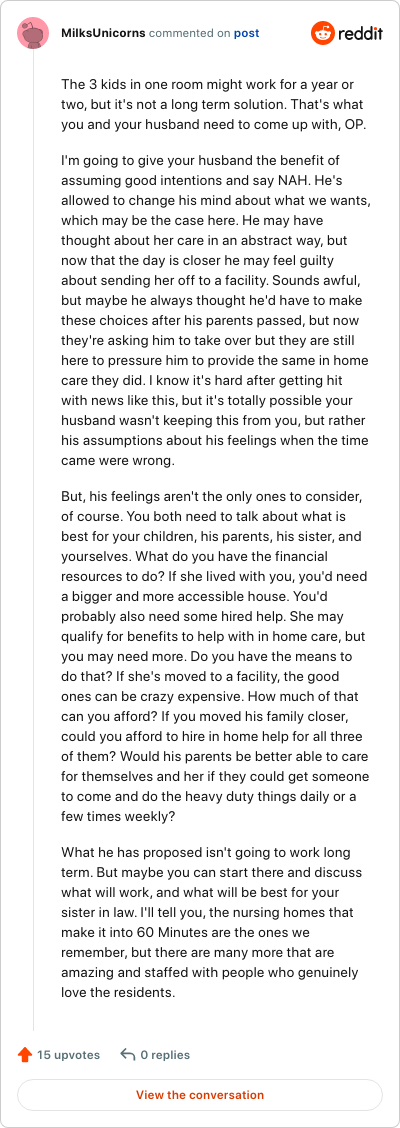Click the View the conversation button
The height and width of the screenshot is (1128, 400).
tap(200, 1096)
